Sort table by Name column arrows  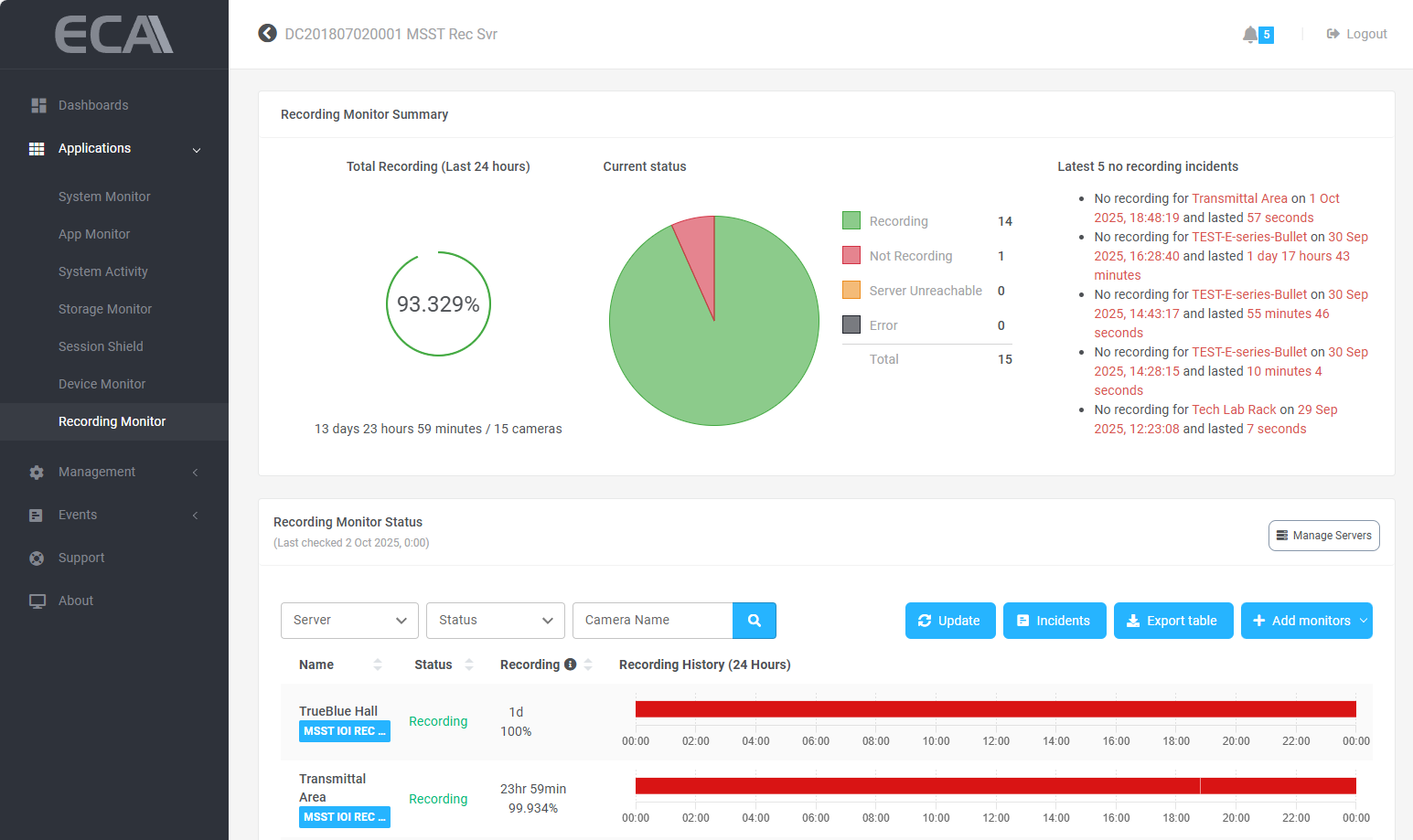pyautogui.click(x=378, y=665)
